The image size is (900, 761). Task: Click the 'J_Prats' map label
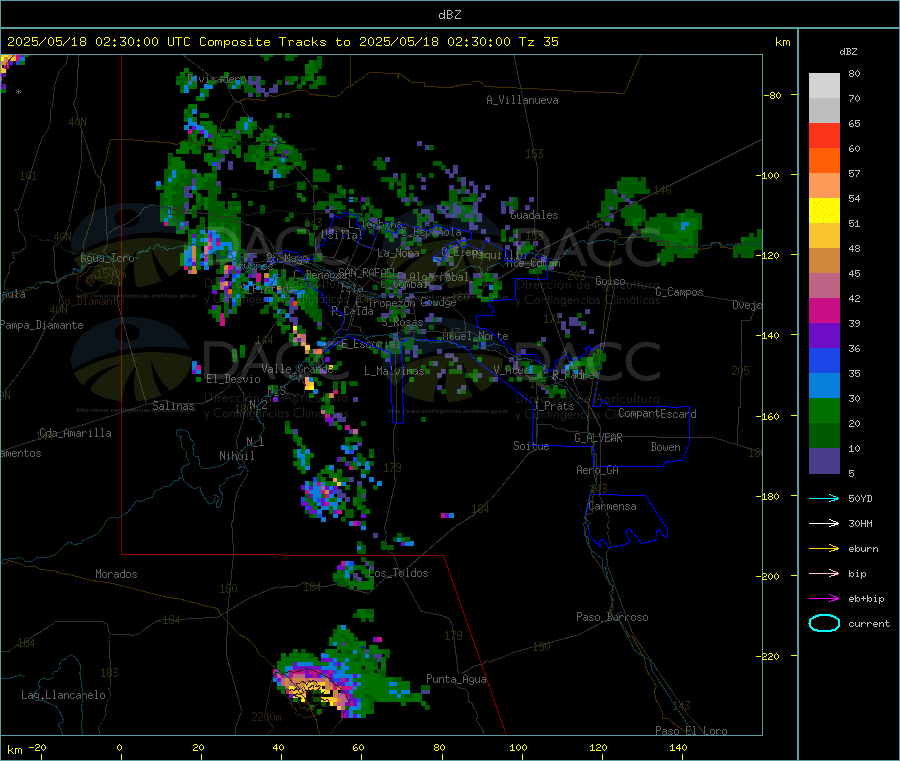pos(553,405)
